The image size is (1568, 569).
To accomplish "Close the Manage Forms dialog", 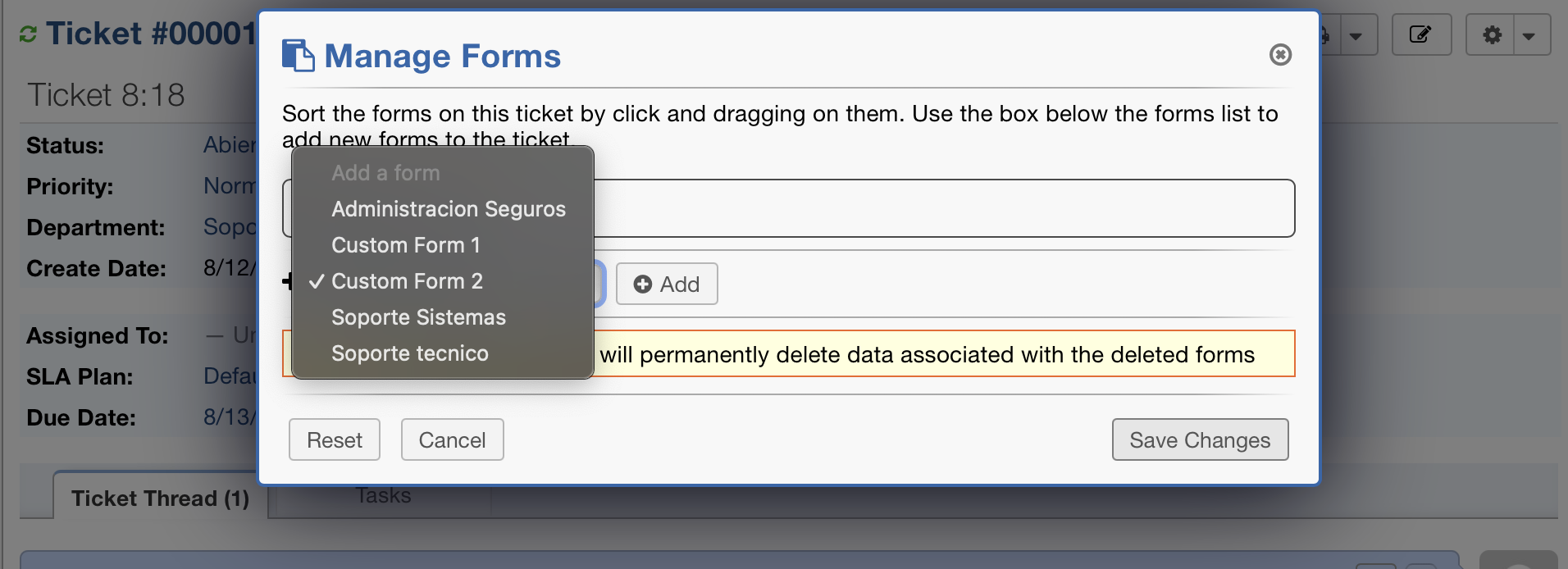I will tap(1280, 55).
